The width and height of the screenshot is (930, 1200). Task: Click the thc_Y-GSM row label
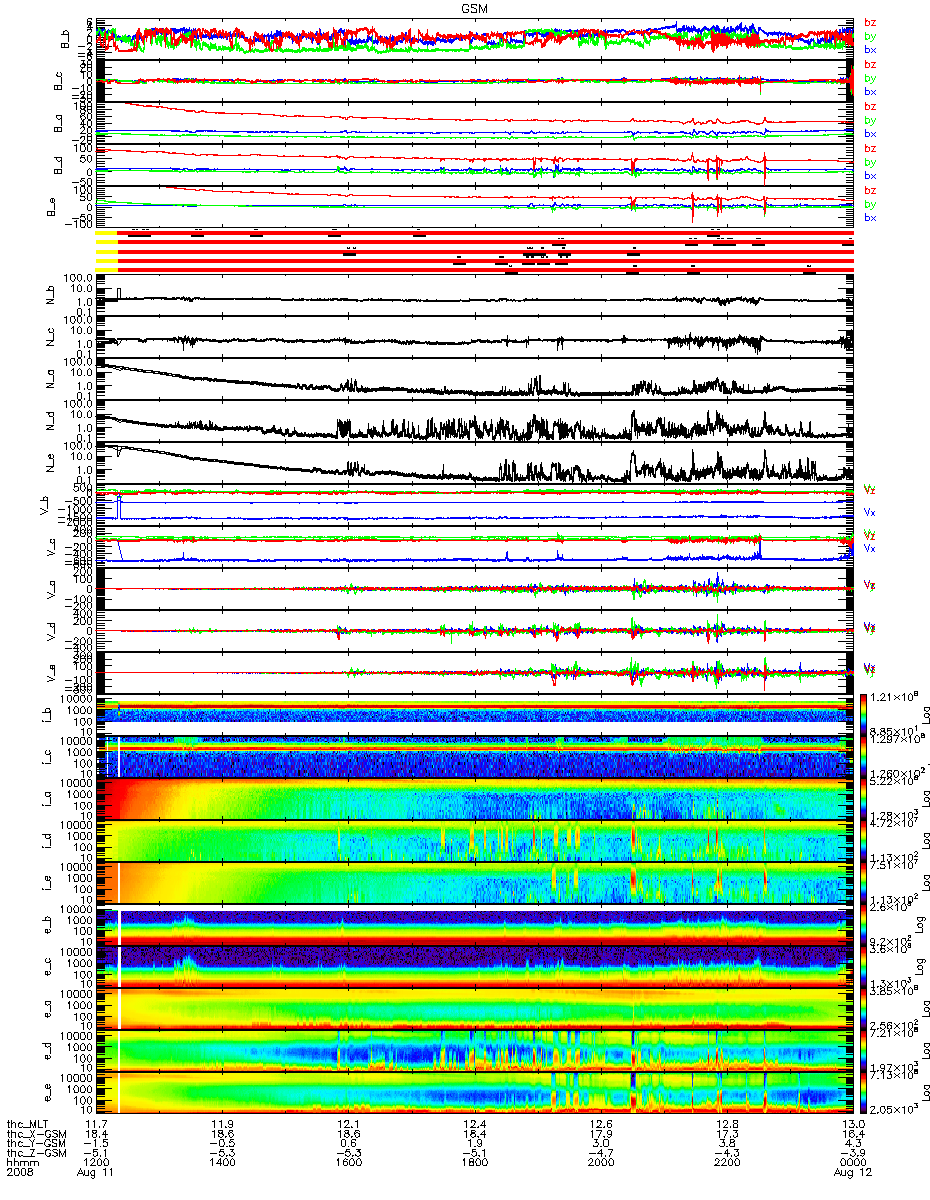[x=36, y=1141]
